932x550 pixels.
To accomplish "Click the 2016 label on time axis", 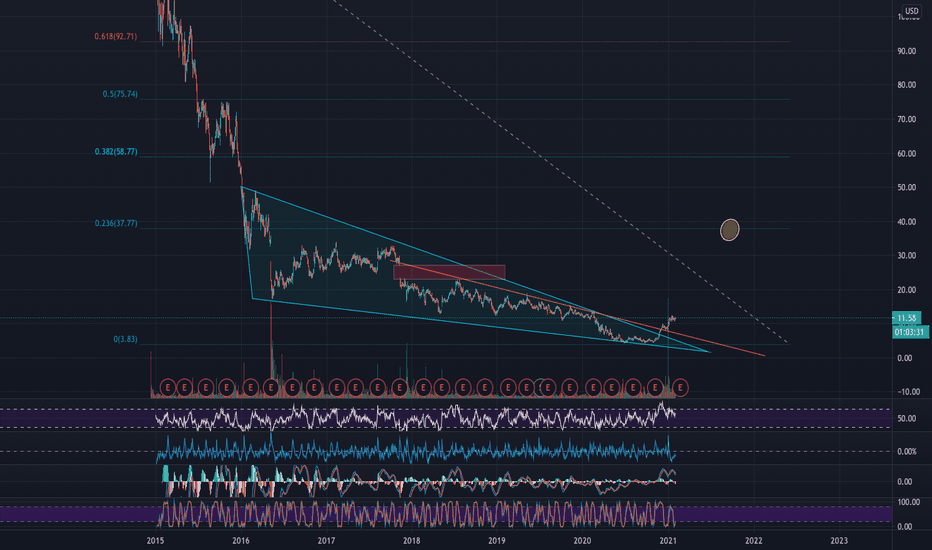I will pyautogui.click(x=241, y=540).
